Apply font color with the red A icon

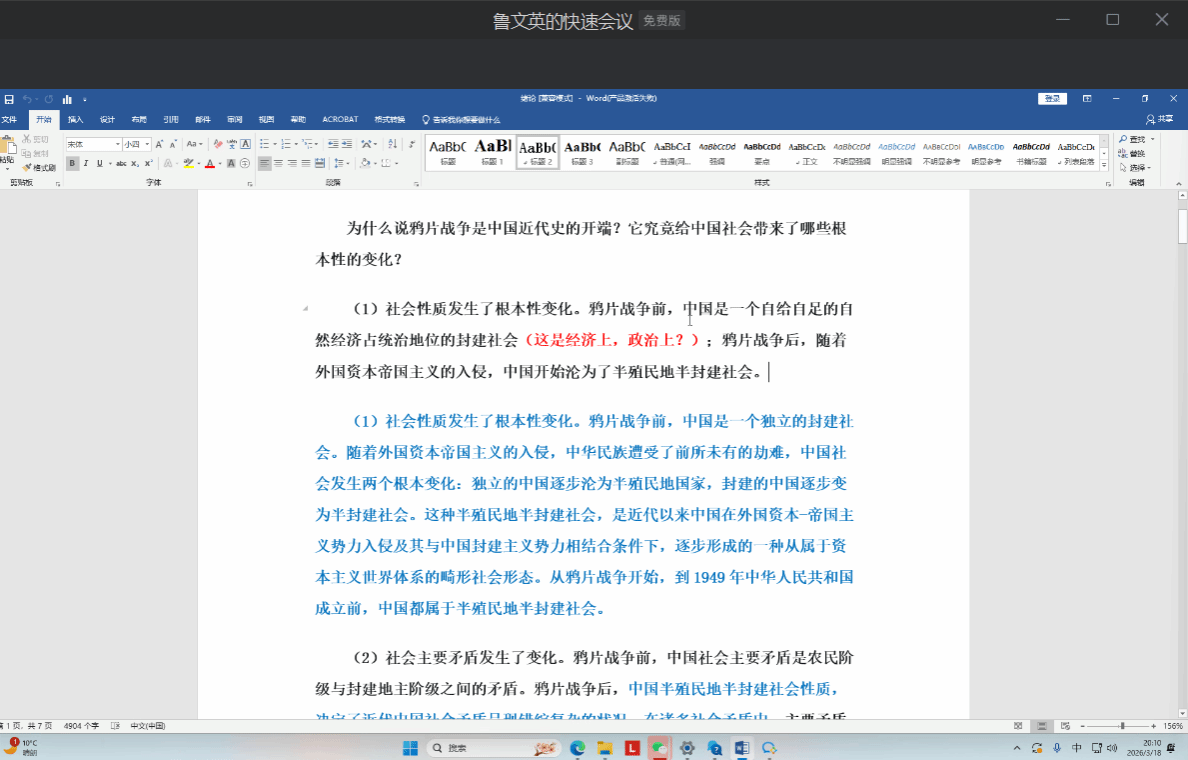(210, 163)
